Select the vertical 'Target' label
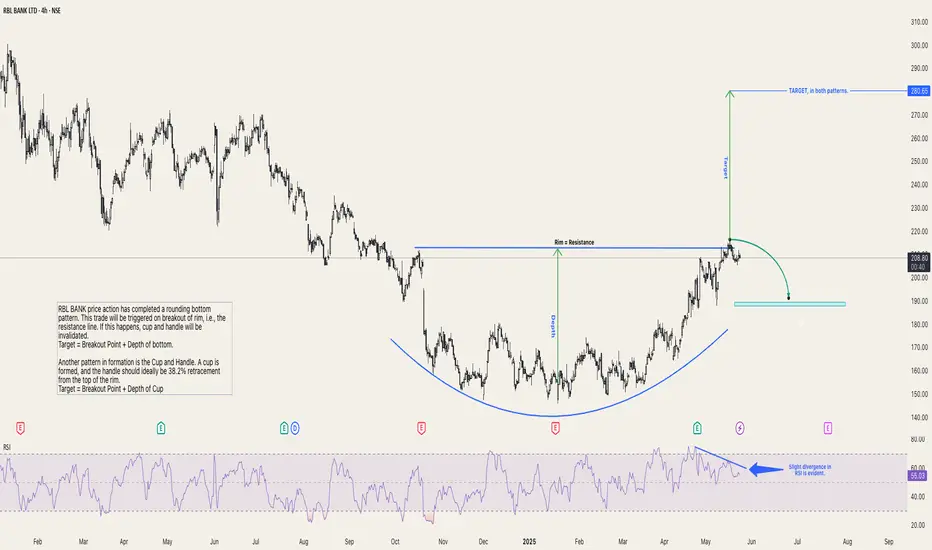 coord(725,168)
